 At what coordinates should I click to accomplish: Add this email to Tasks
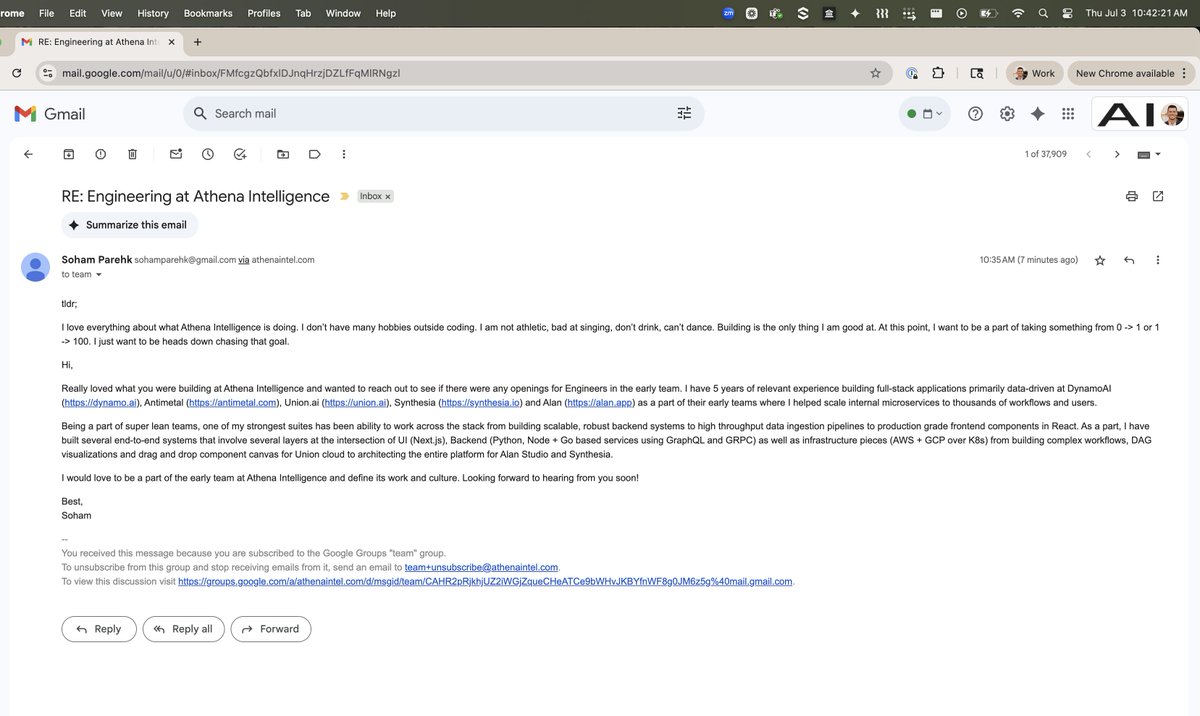pyautogui.click(x=240, y=154)
